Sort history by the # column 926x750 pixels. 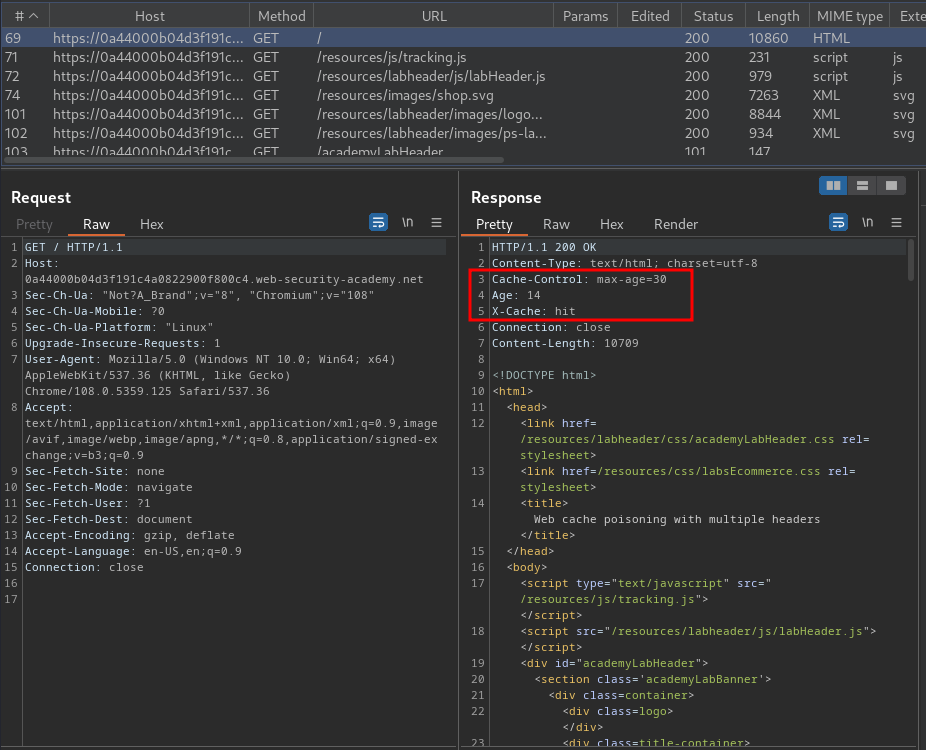pos(25,16)
